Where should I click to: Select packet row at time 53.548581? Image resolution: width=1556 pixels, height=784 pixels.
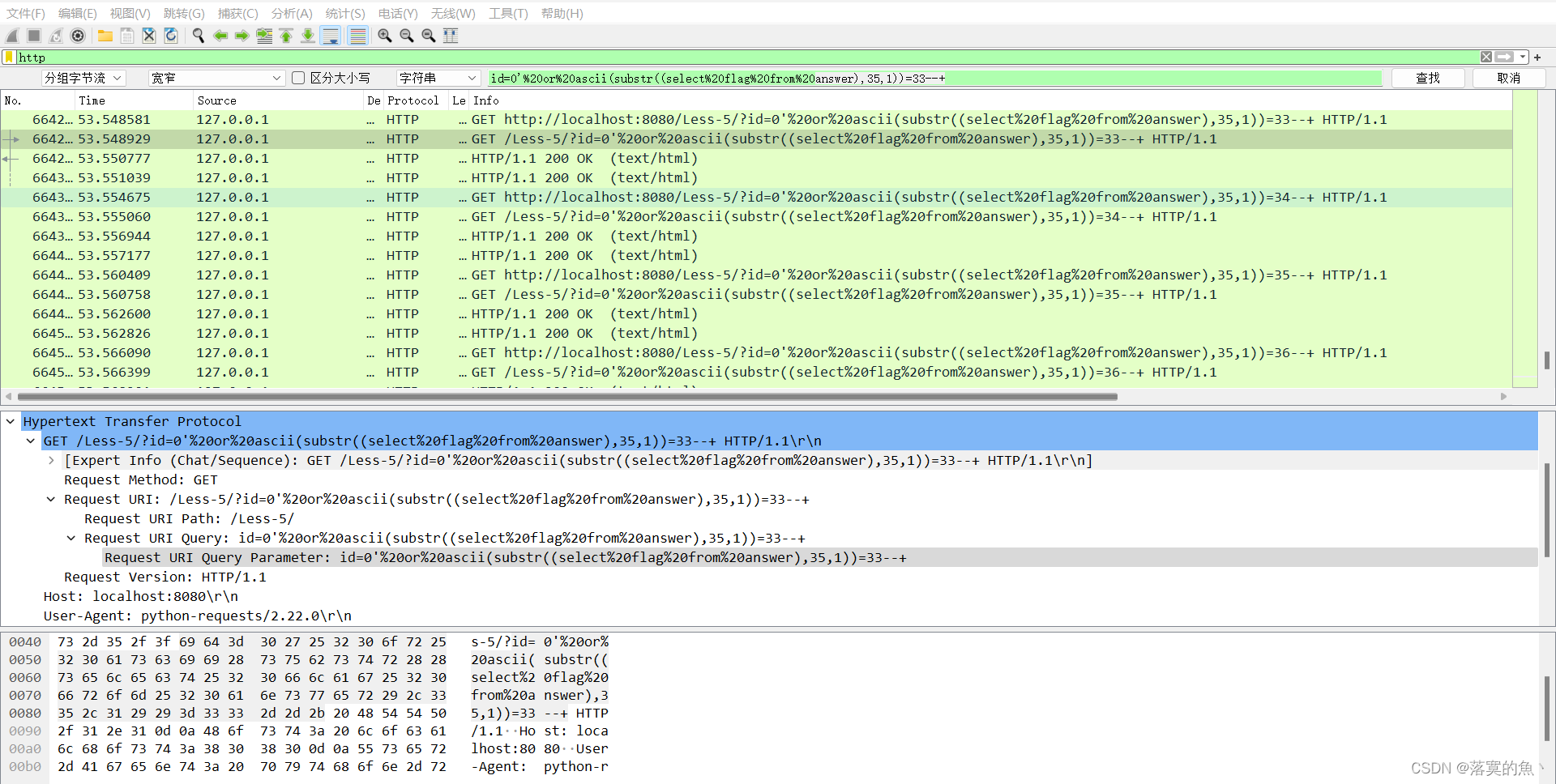pyautogui.click(x=756, y=120)
